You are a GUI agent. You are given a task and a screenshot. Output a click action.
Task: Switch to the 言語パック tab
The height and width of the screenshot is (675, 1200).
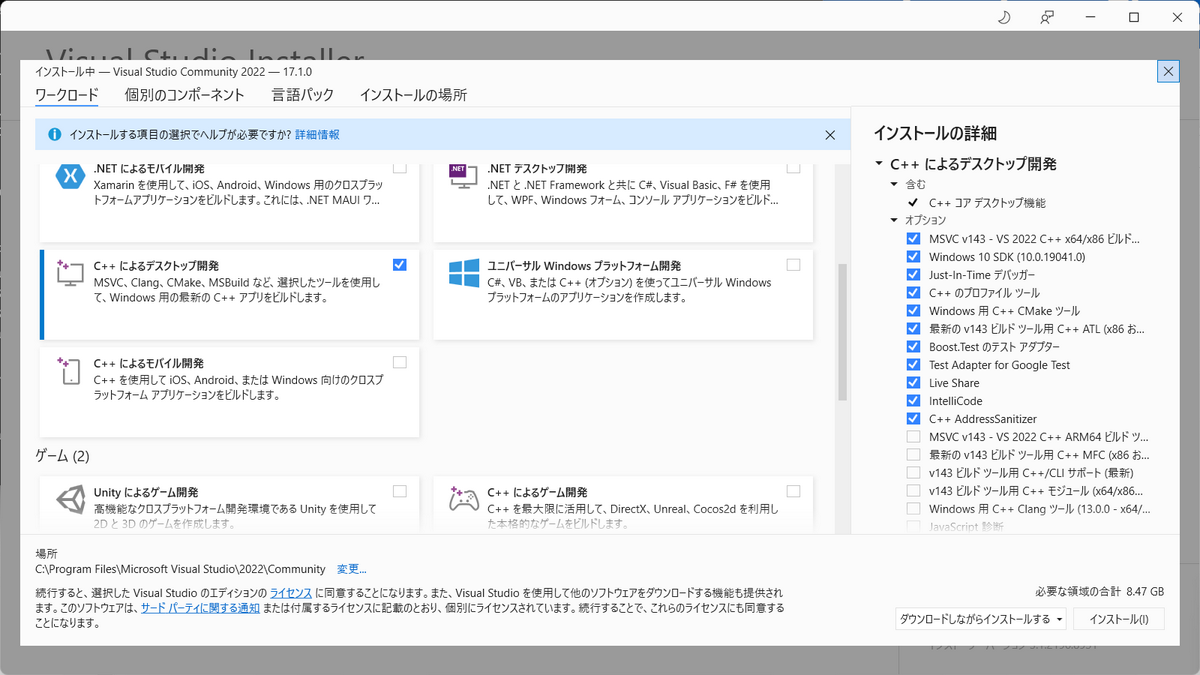pos(302,95)
